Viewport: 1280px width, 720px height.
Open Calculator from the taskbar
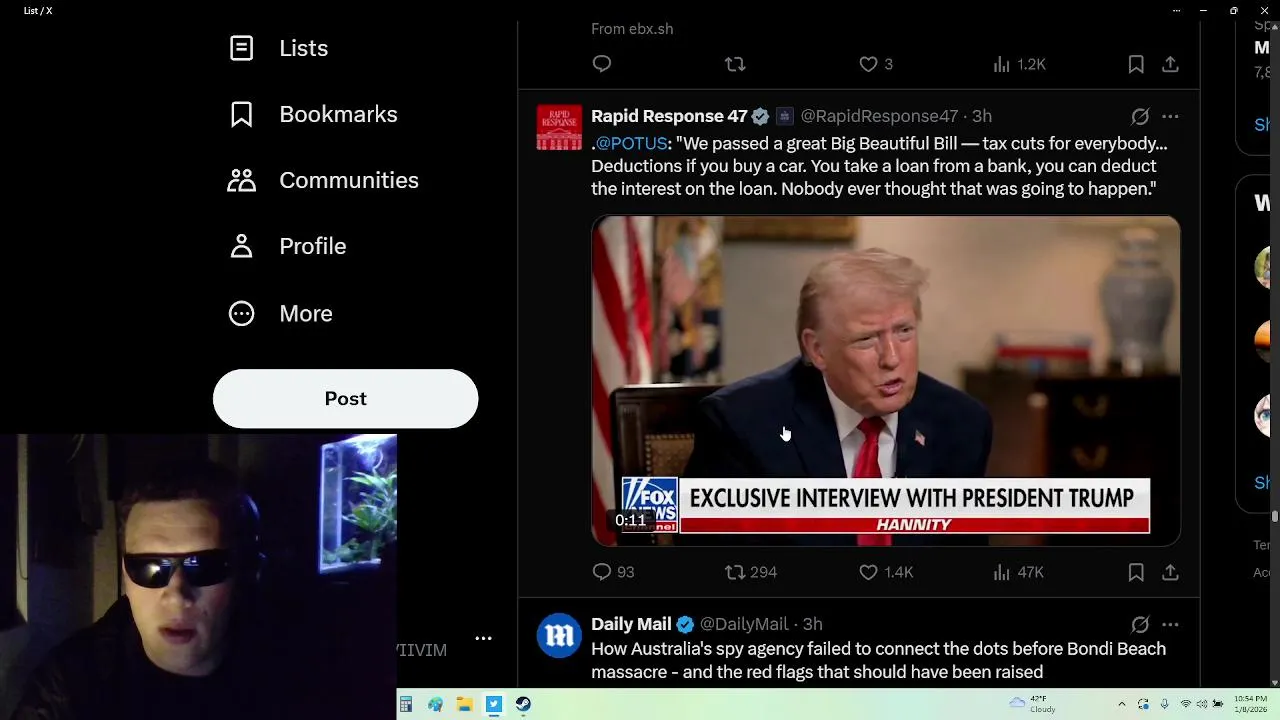click(x=406, y=704)
